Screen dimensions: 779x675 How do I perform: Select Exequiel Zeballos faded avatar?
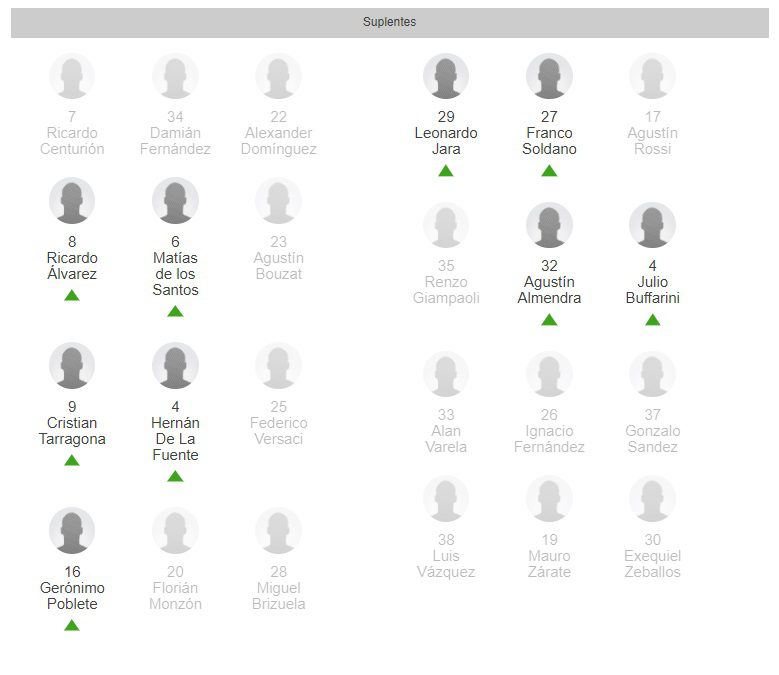click(x=652, y=499)
